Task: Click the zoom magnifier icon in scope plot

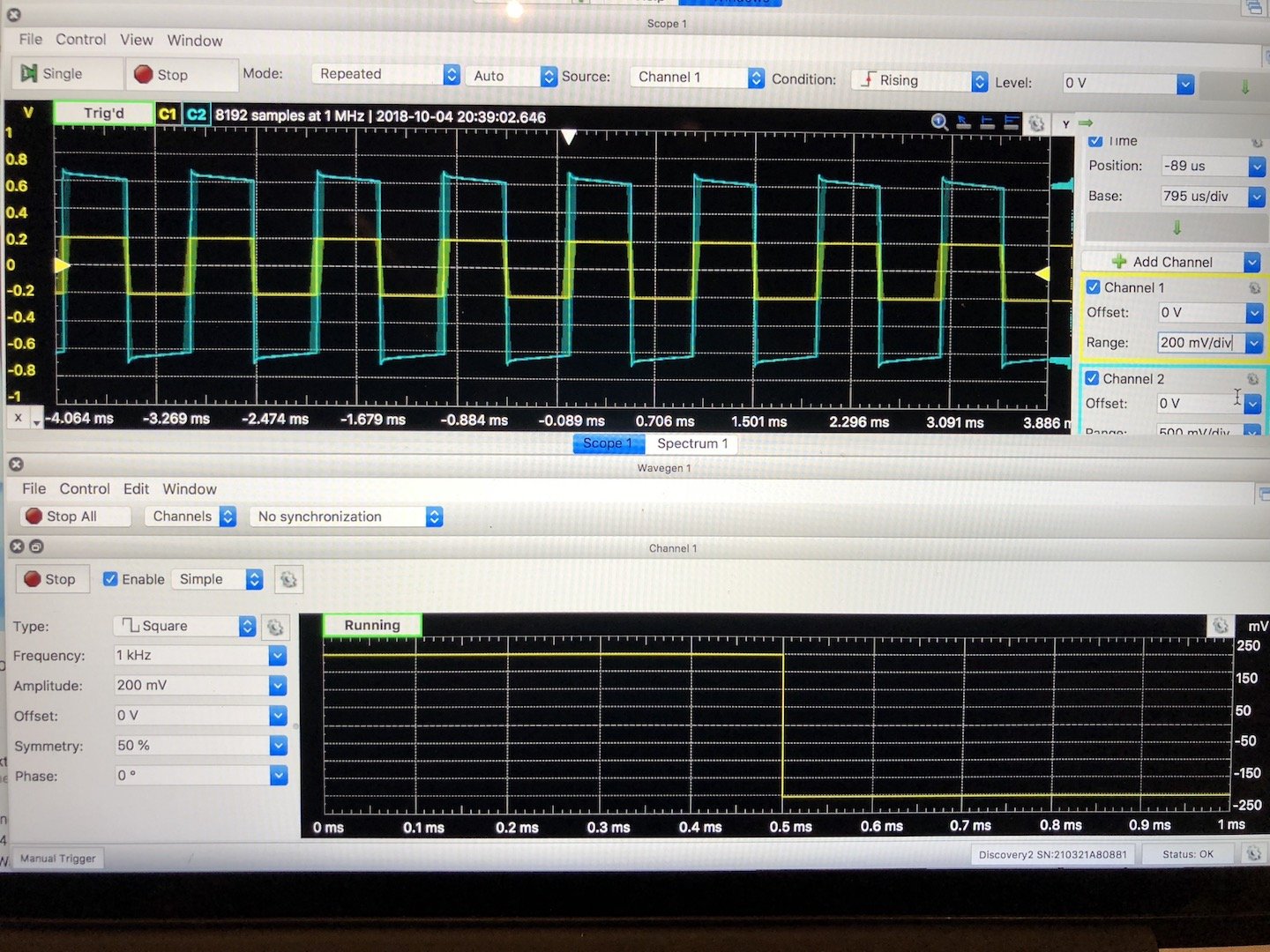Action: point(939,122)
